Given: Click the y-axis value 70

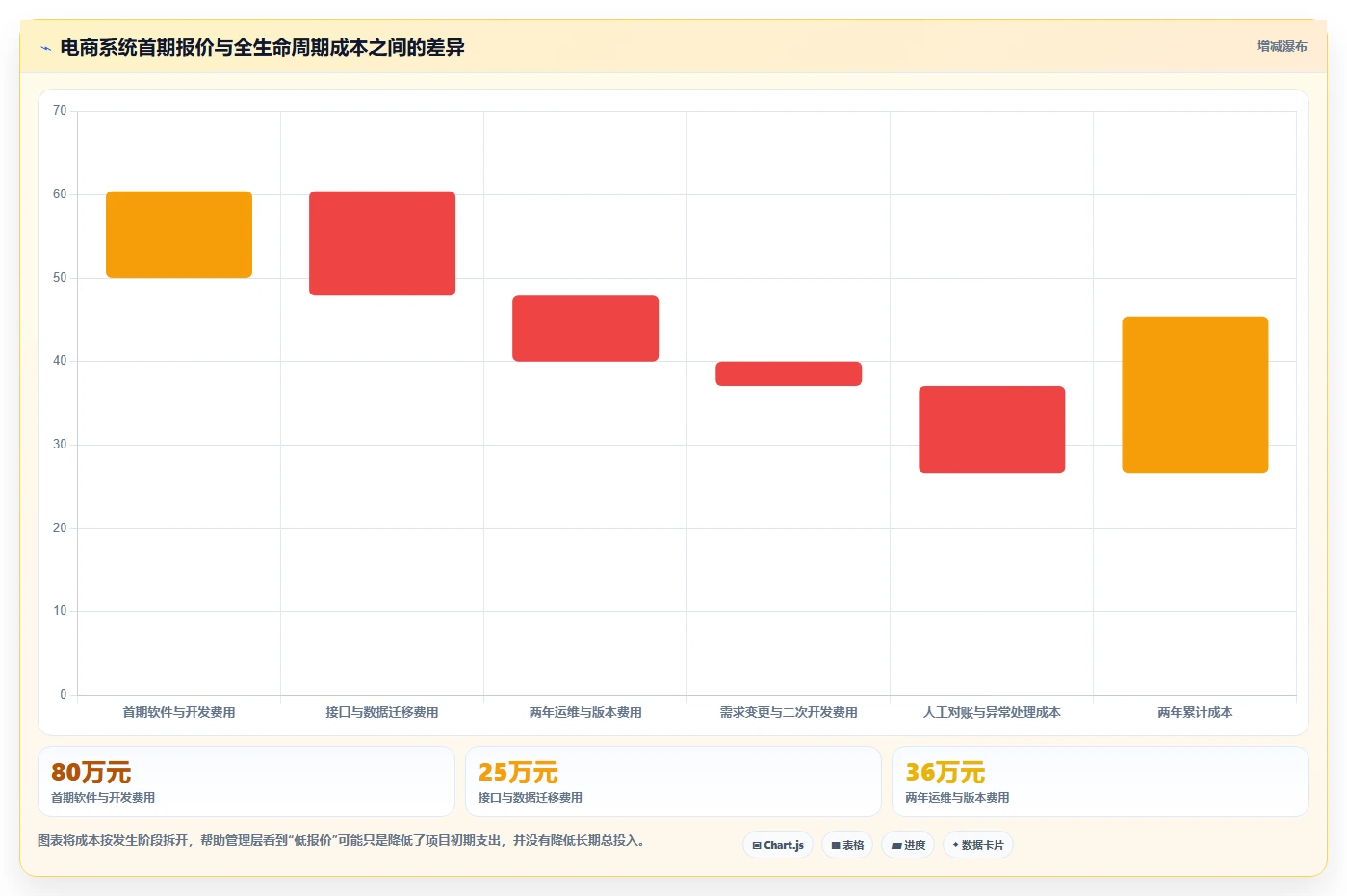Looking at the screenshot, I should click(x=60, y=111).
